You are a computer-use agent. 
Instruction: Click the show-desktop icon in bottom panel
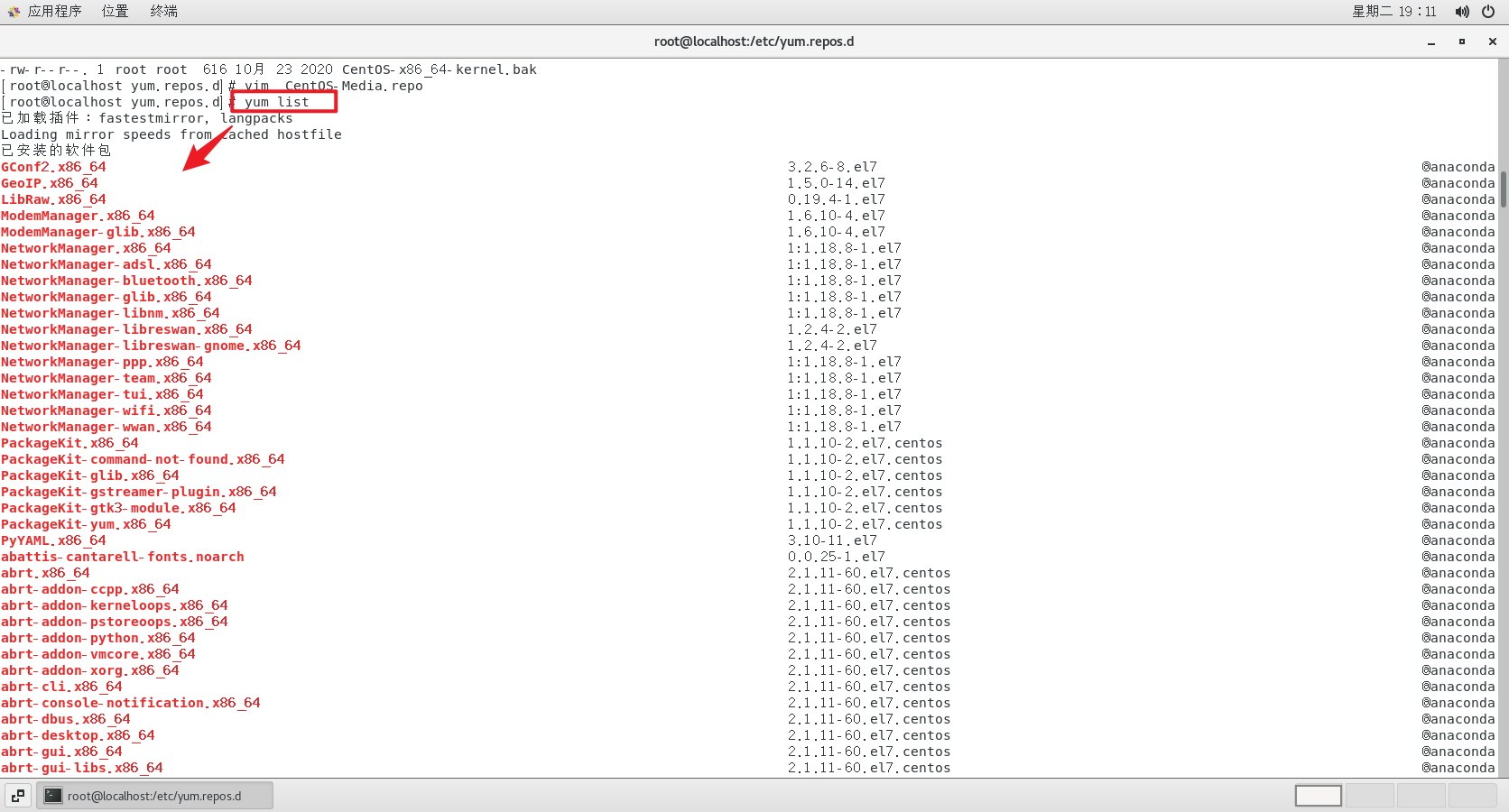18,796
